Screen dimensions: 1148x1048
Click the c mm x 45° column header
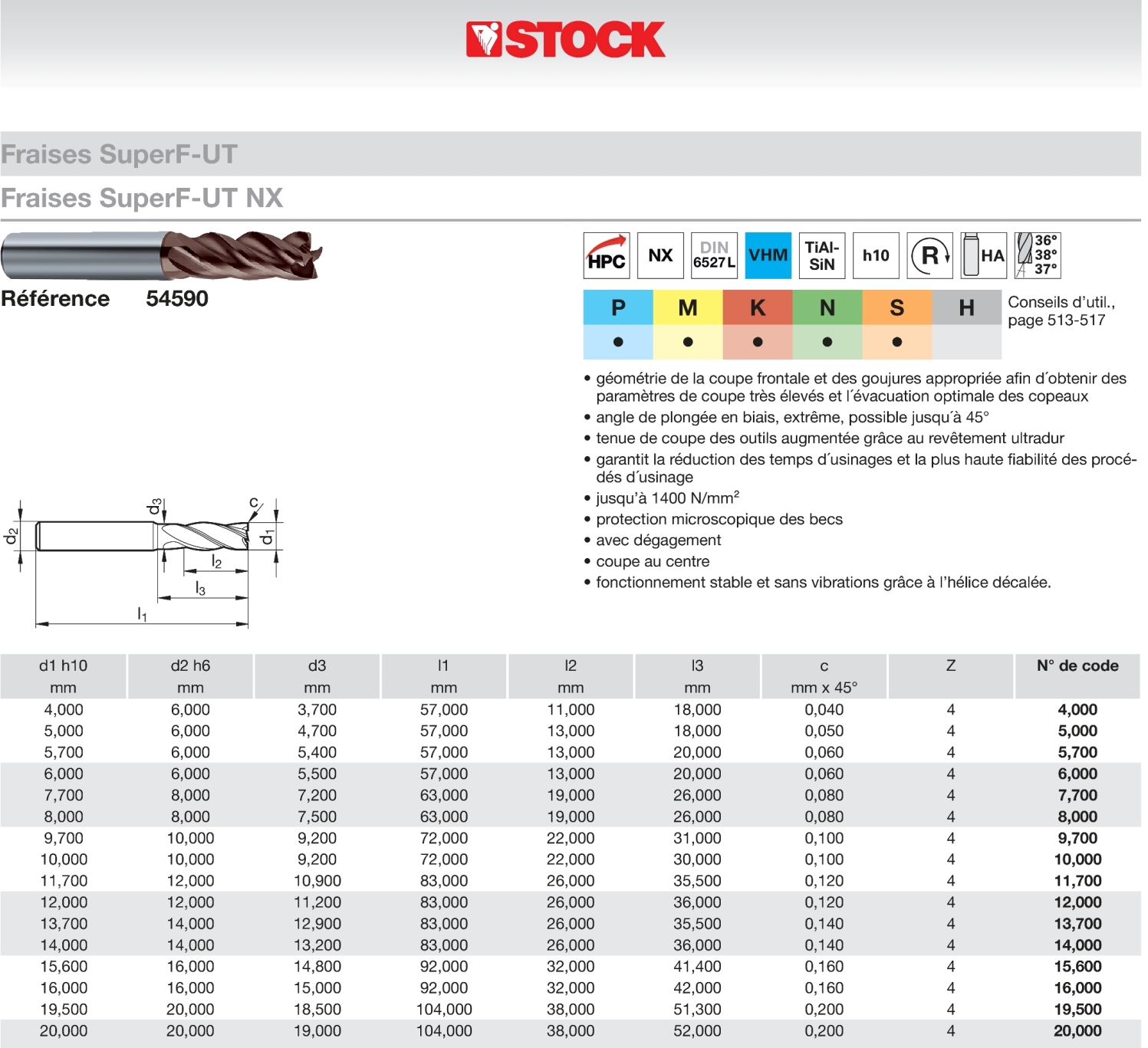[x=824, y=676]
